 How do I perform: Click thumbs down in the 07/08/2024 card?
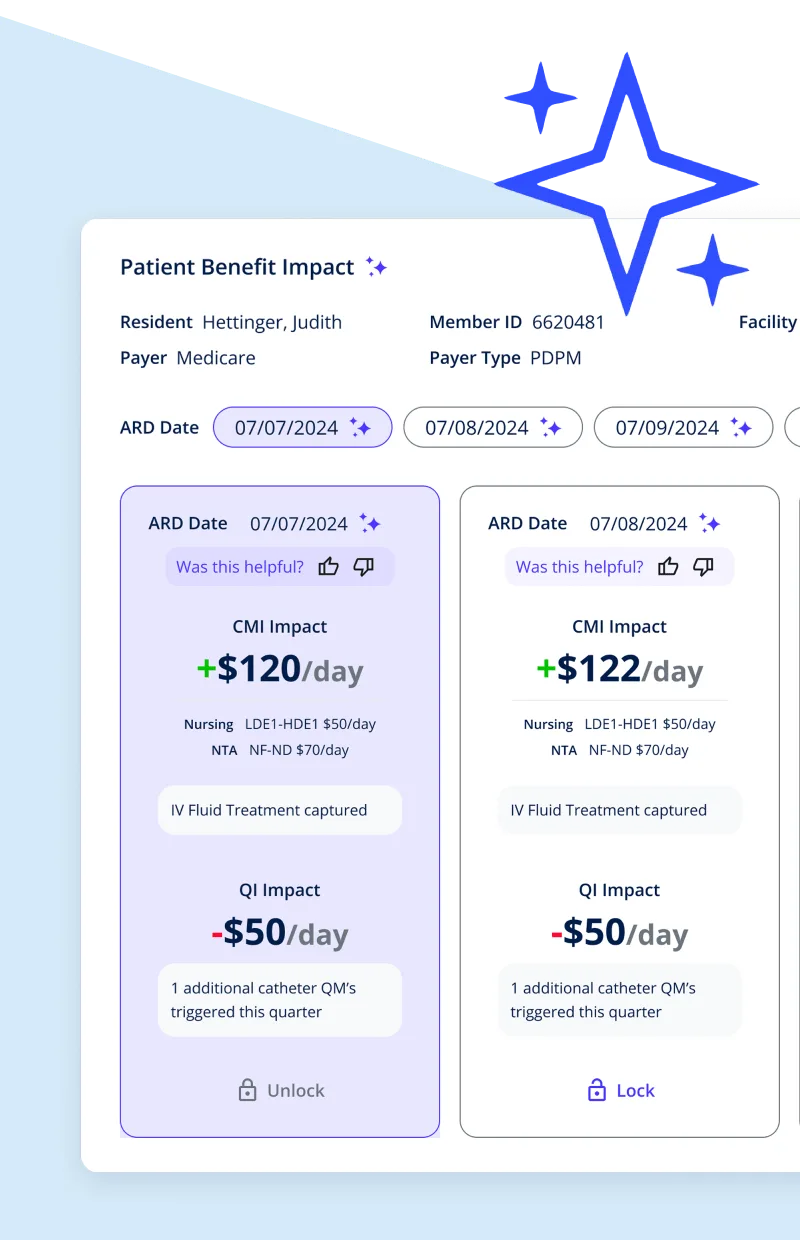click(704, 567)
